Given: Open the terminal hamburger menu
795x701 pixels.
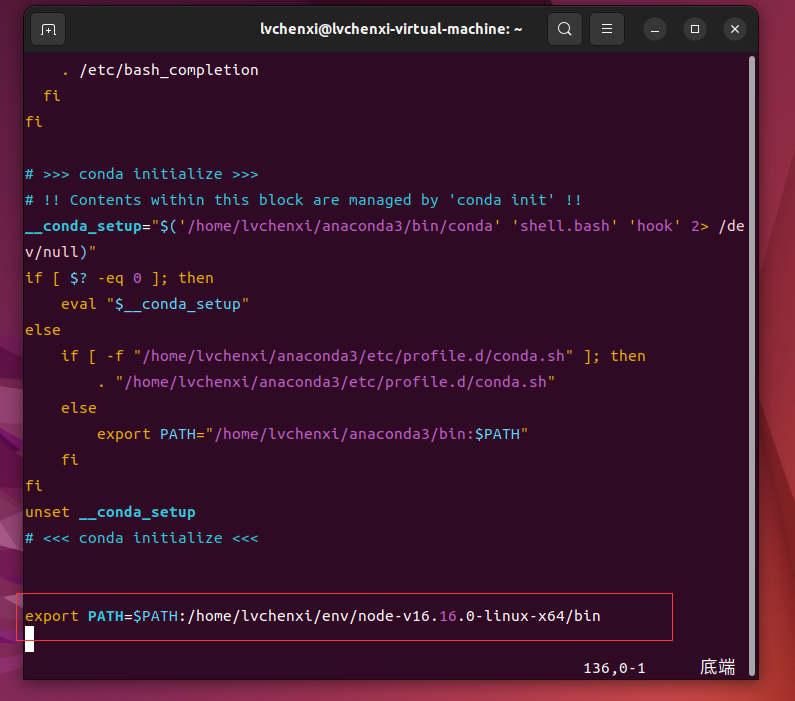Looking at the screenshot, I should pos(604,30).
